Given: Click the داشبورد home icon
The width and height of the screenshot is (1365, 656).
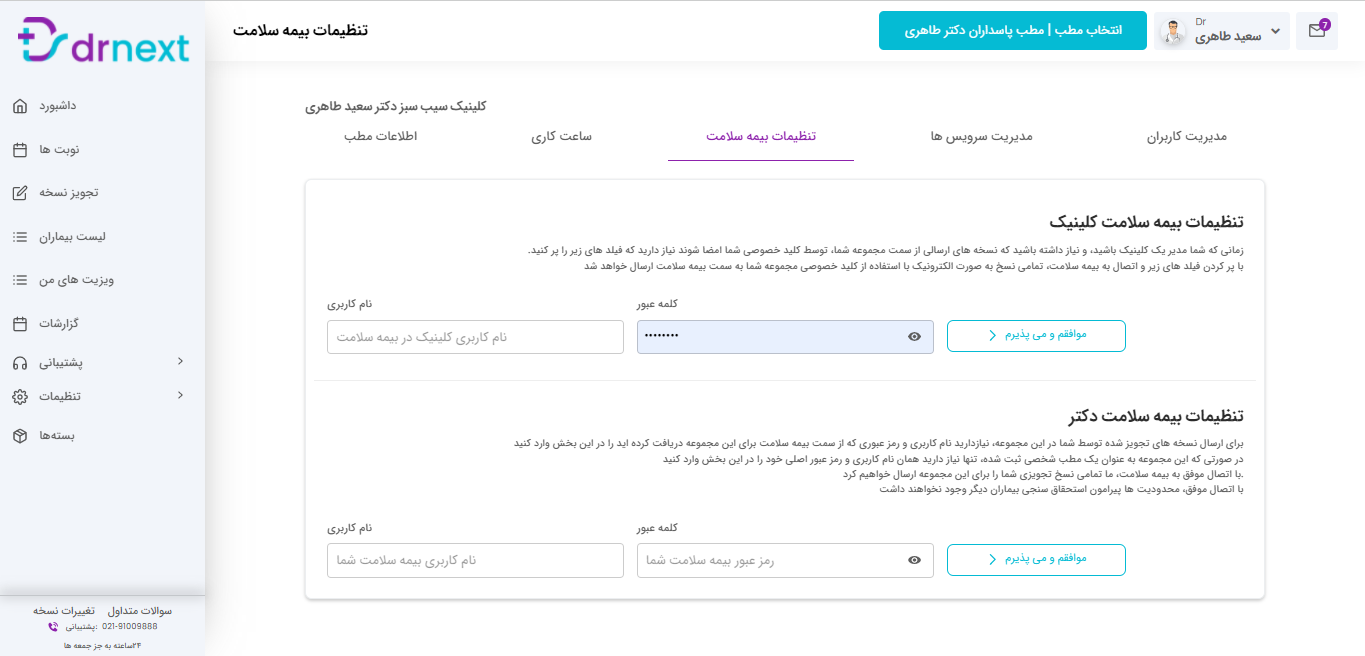Looking at the screenshot, I should (20, 106).
